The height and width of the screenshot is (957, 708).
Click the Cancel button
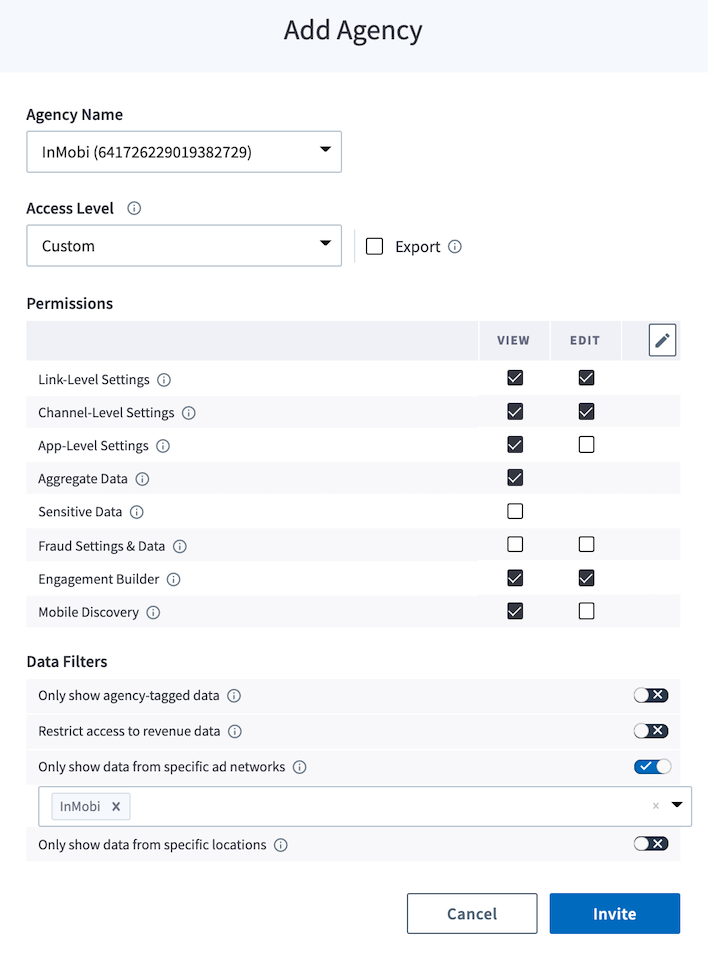click(472, 914)
